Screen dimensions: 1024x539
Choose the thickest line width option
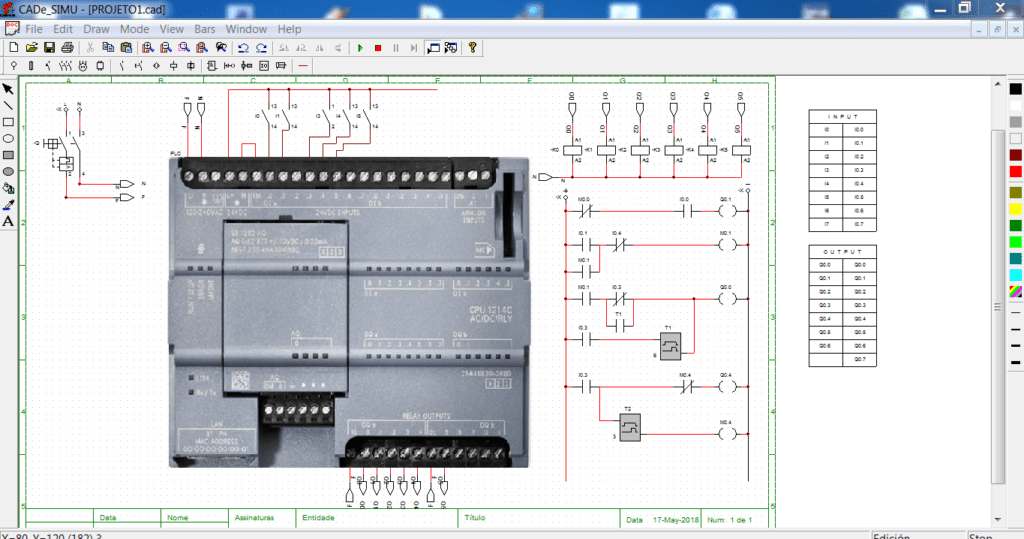click(x=1016, y=362)
